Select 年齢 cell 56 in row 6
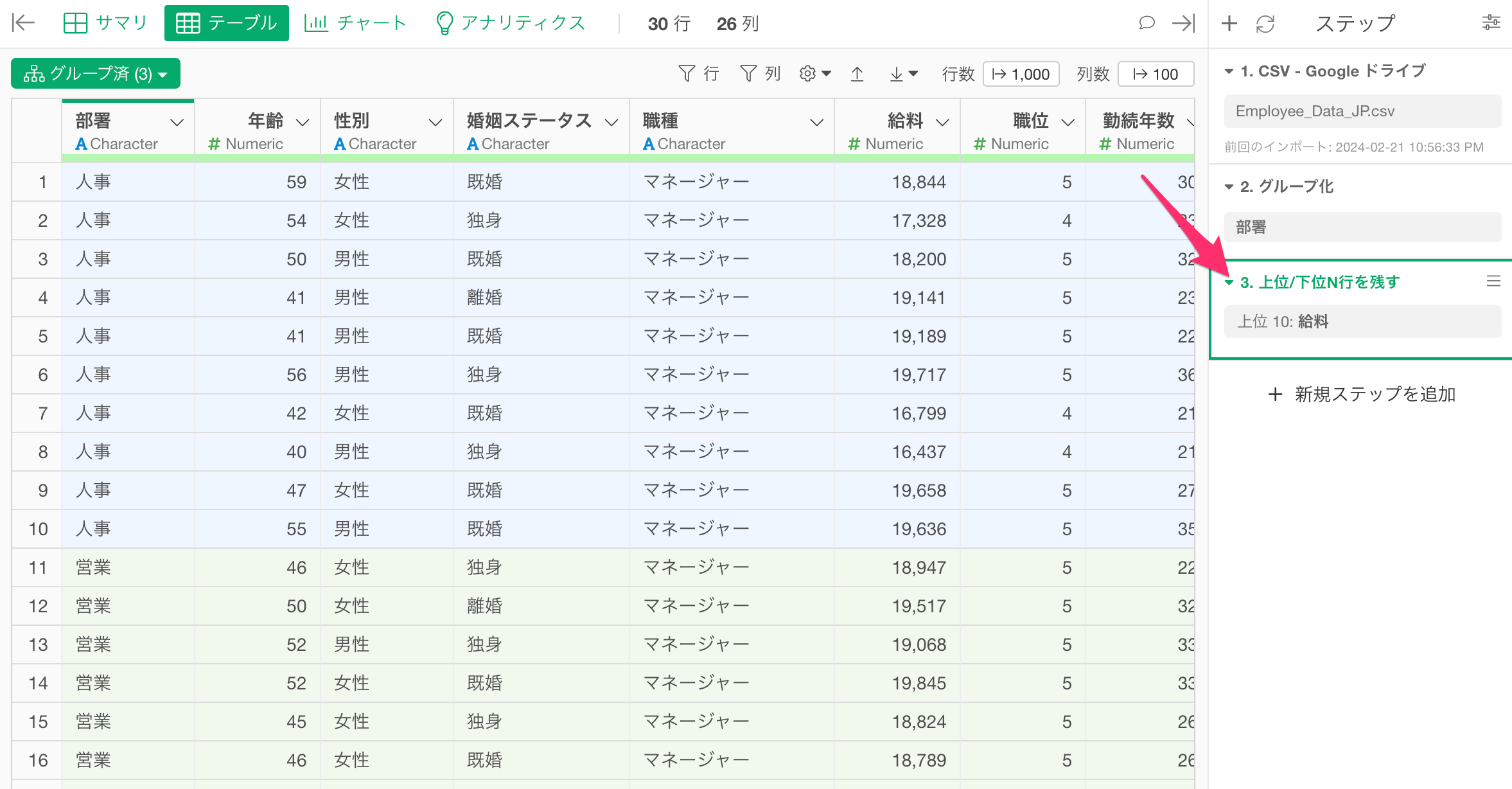The width and height of the screenshot is (1512, 789). [x=257, y=375]
